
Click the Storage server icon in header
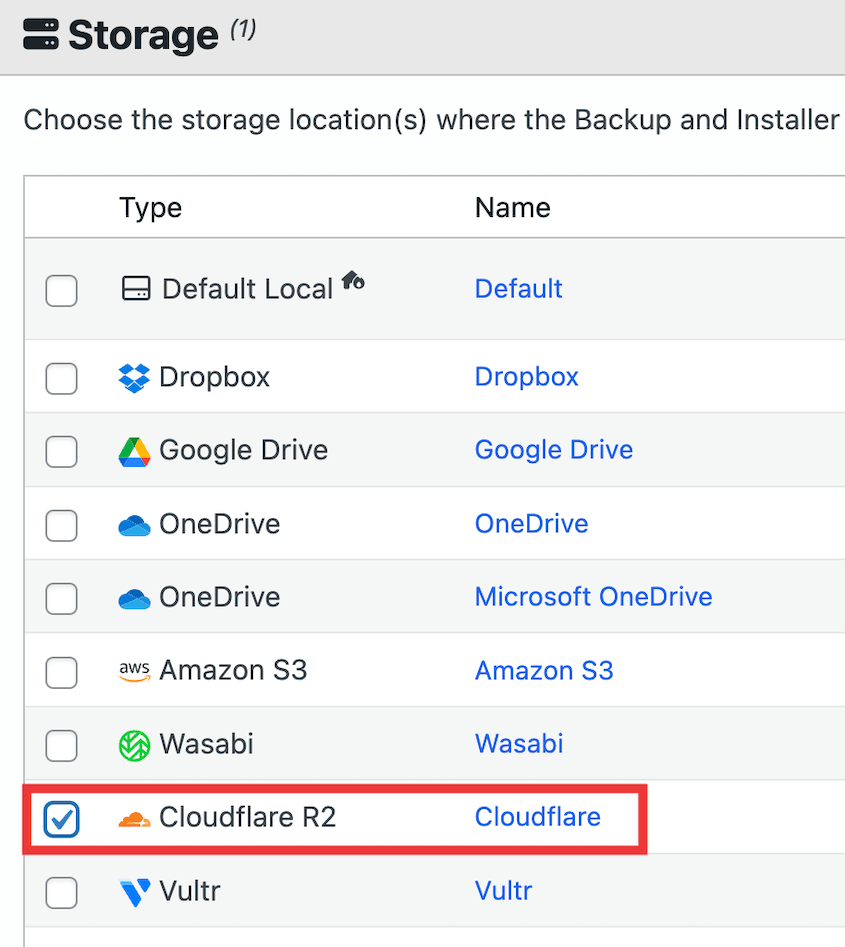pos(41,34)
